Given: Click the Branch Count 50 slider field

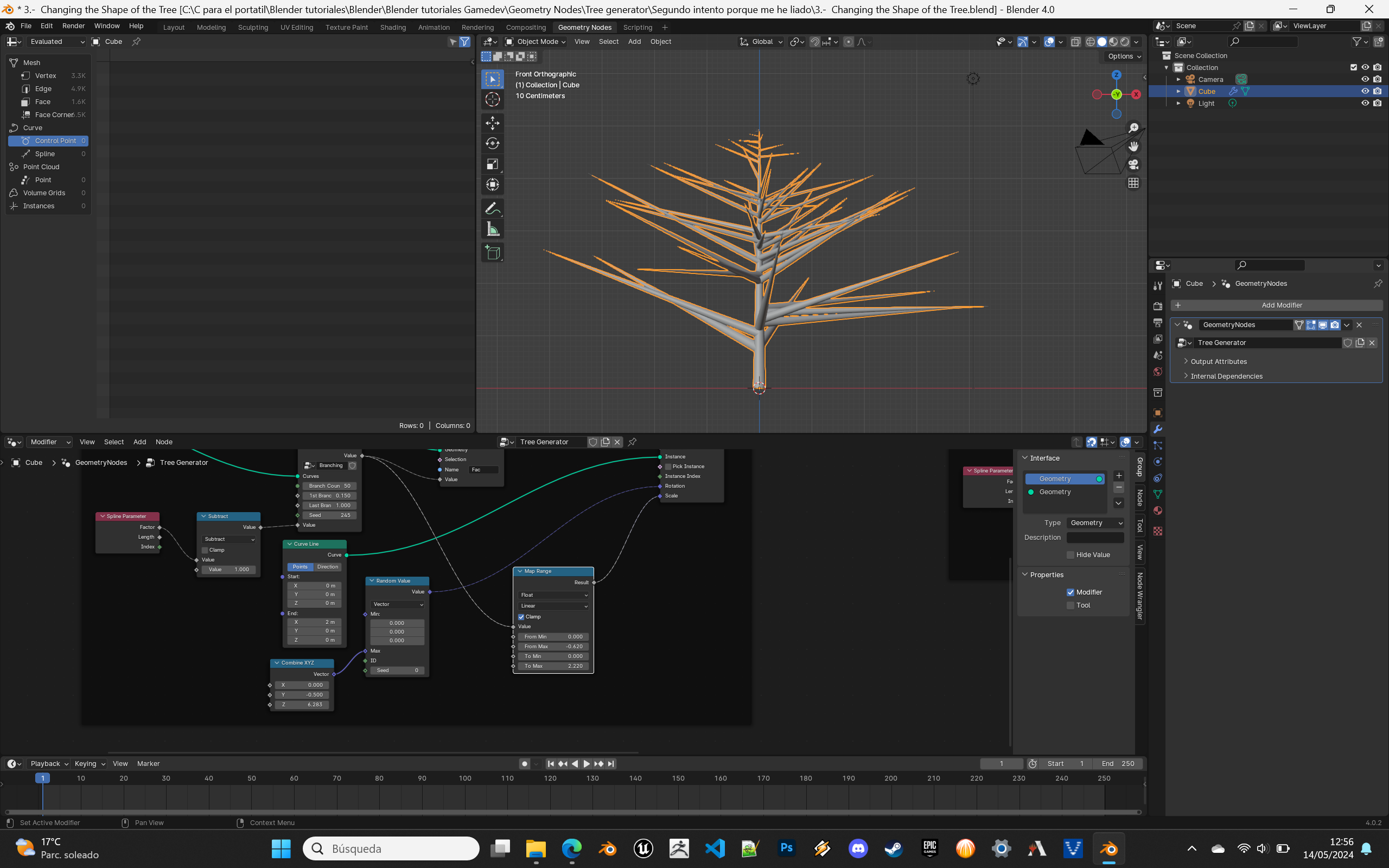Looking at the screenshot, I should click(x=329, y=486).
